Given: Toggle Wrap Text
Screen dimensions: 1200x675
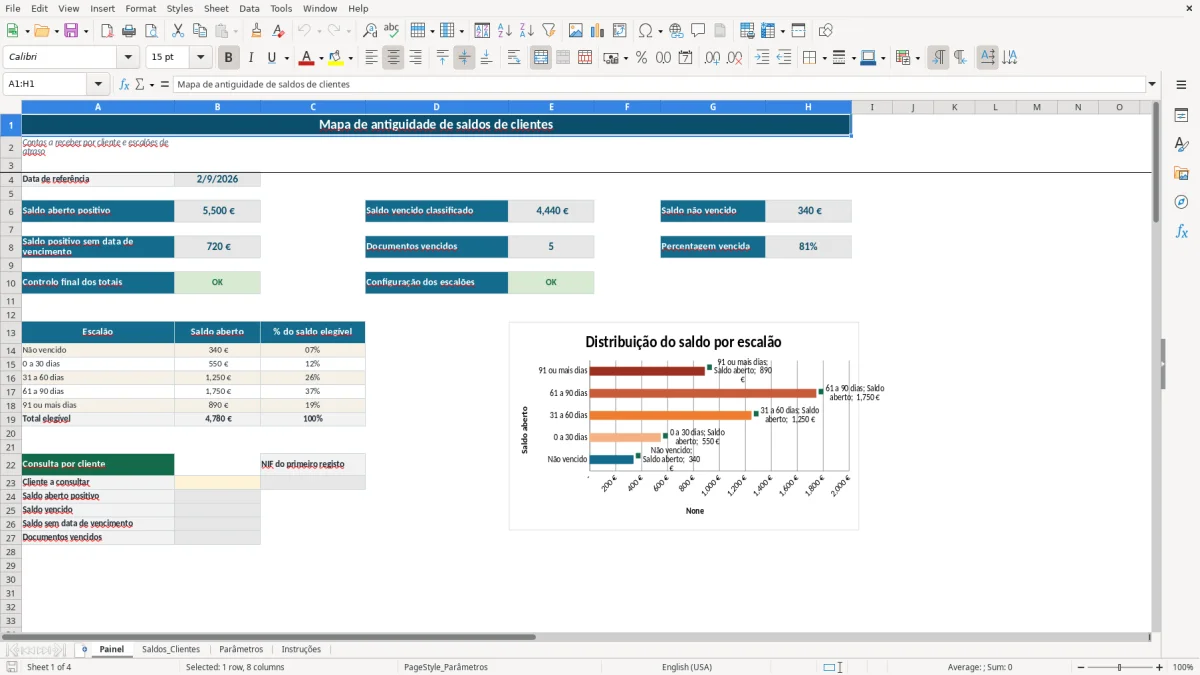Looking at the screenshot, I should click(x=514, y=58).
